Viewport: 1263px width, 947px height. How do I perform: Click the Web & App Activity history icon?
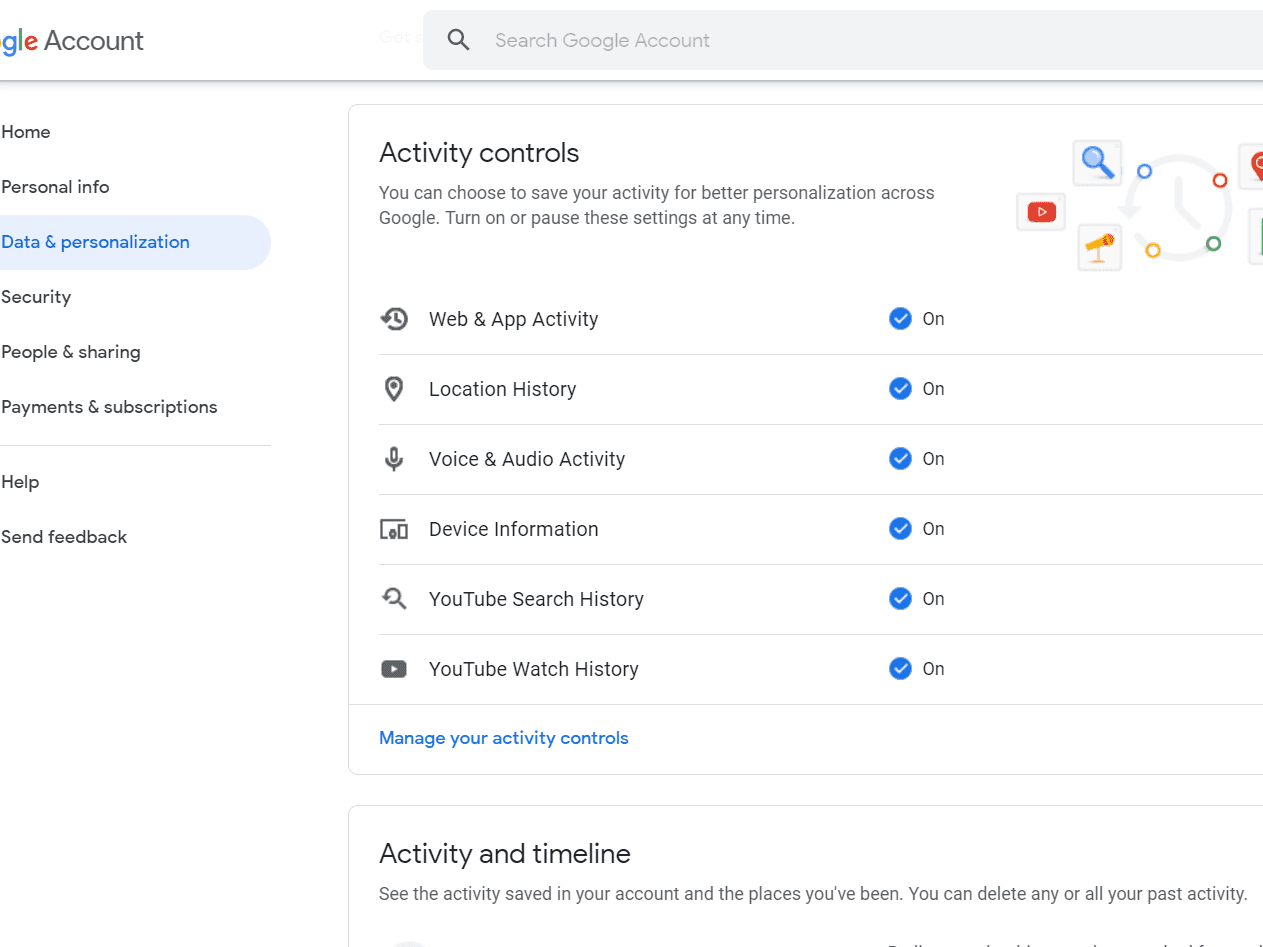tap(394, 319)
